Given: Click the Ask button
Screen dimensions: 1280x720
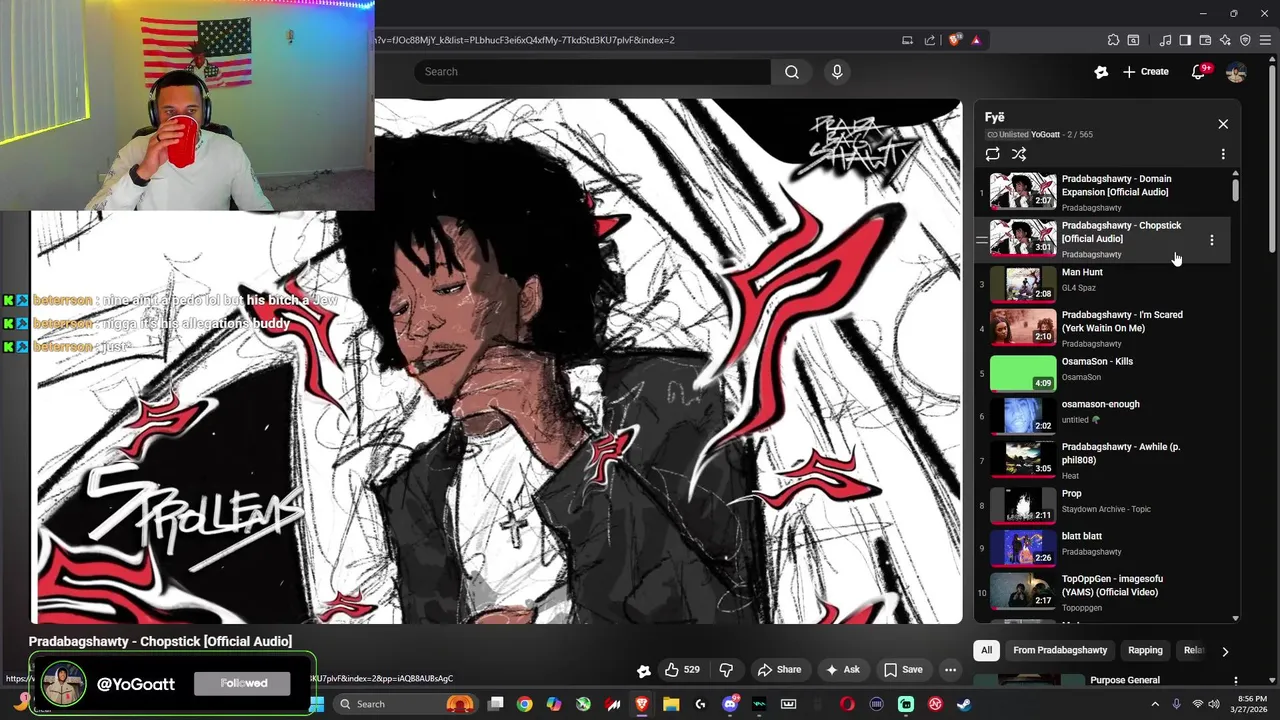Looking at the screenshot, I should 843,670.
